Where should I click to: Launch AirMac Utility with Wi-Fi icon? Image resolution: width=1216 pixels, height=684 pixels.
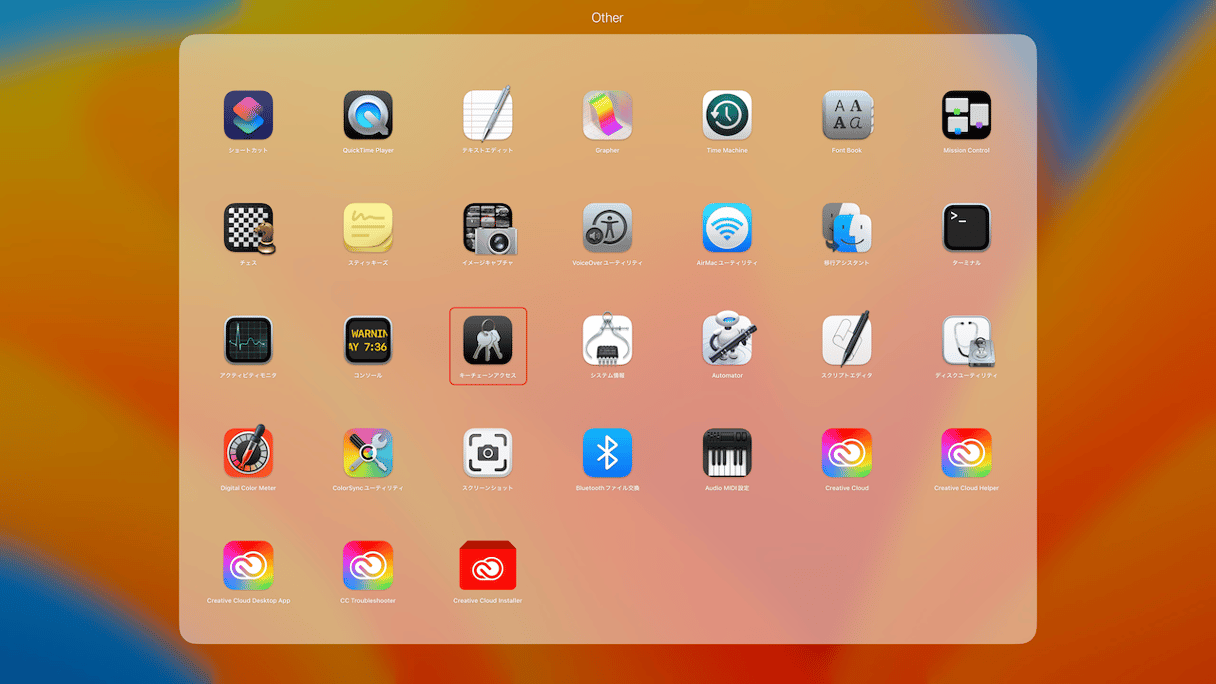pos(727,228)
